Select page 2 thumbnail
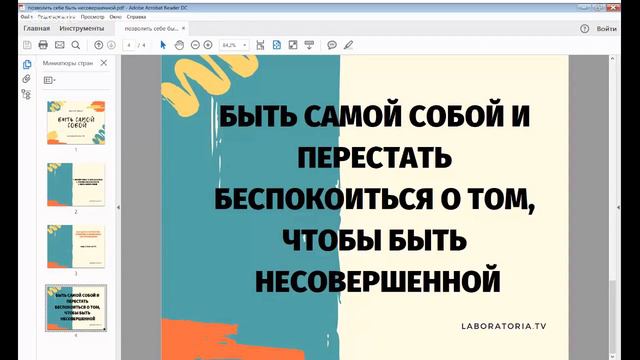Viewport: 640px width, 360px height. (76, 184)
